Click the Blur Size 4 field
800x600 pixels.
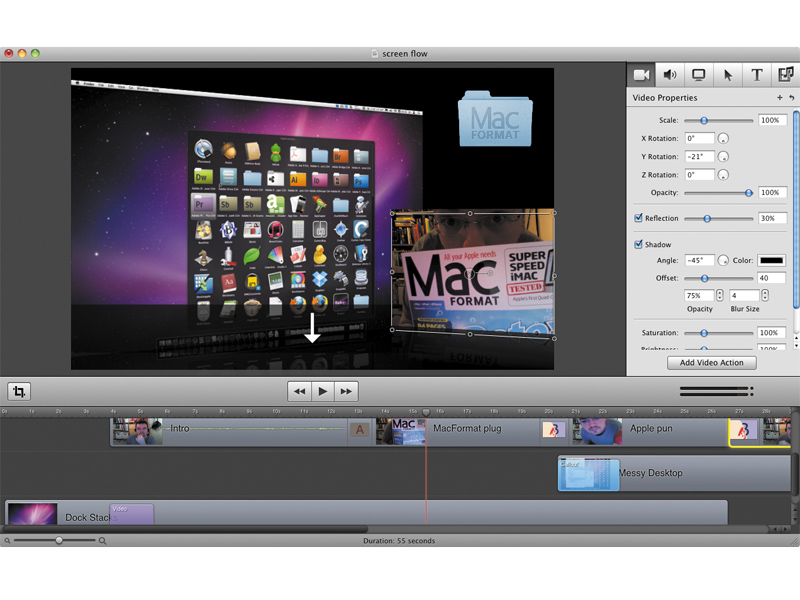(744, 295)
